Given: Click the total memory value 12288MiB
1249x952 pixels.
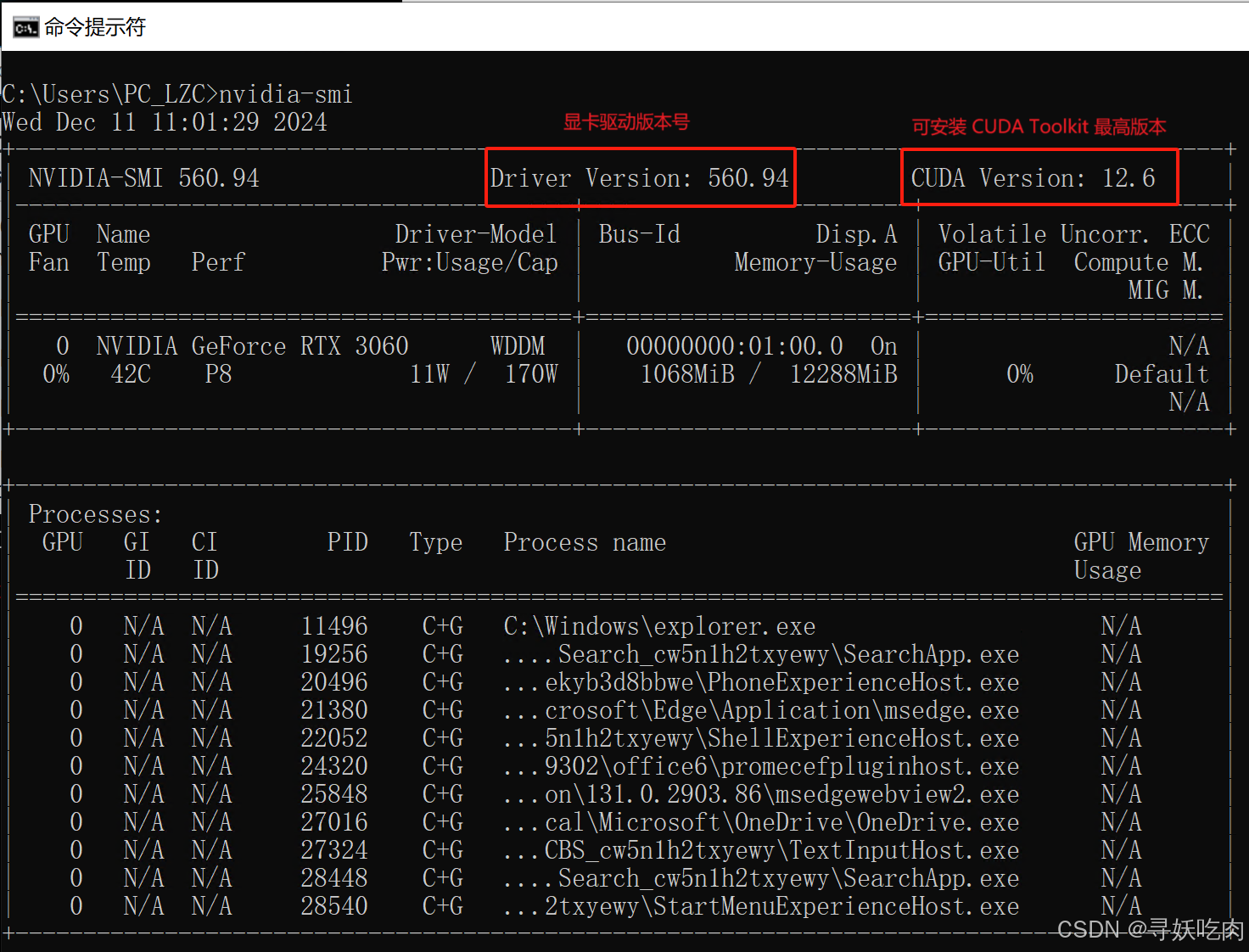Looking at the screenshot, I should tap(843, 374).
